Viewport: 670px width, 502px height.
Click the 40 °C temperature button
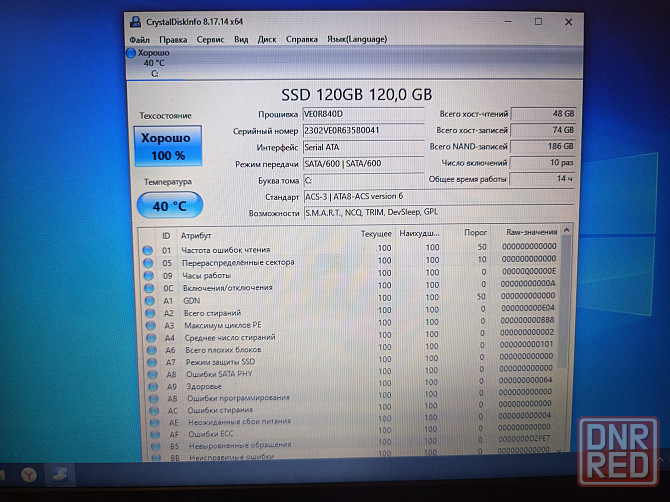pos(170,206)
